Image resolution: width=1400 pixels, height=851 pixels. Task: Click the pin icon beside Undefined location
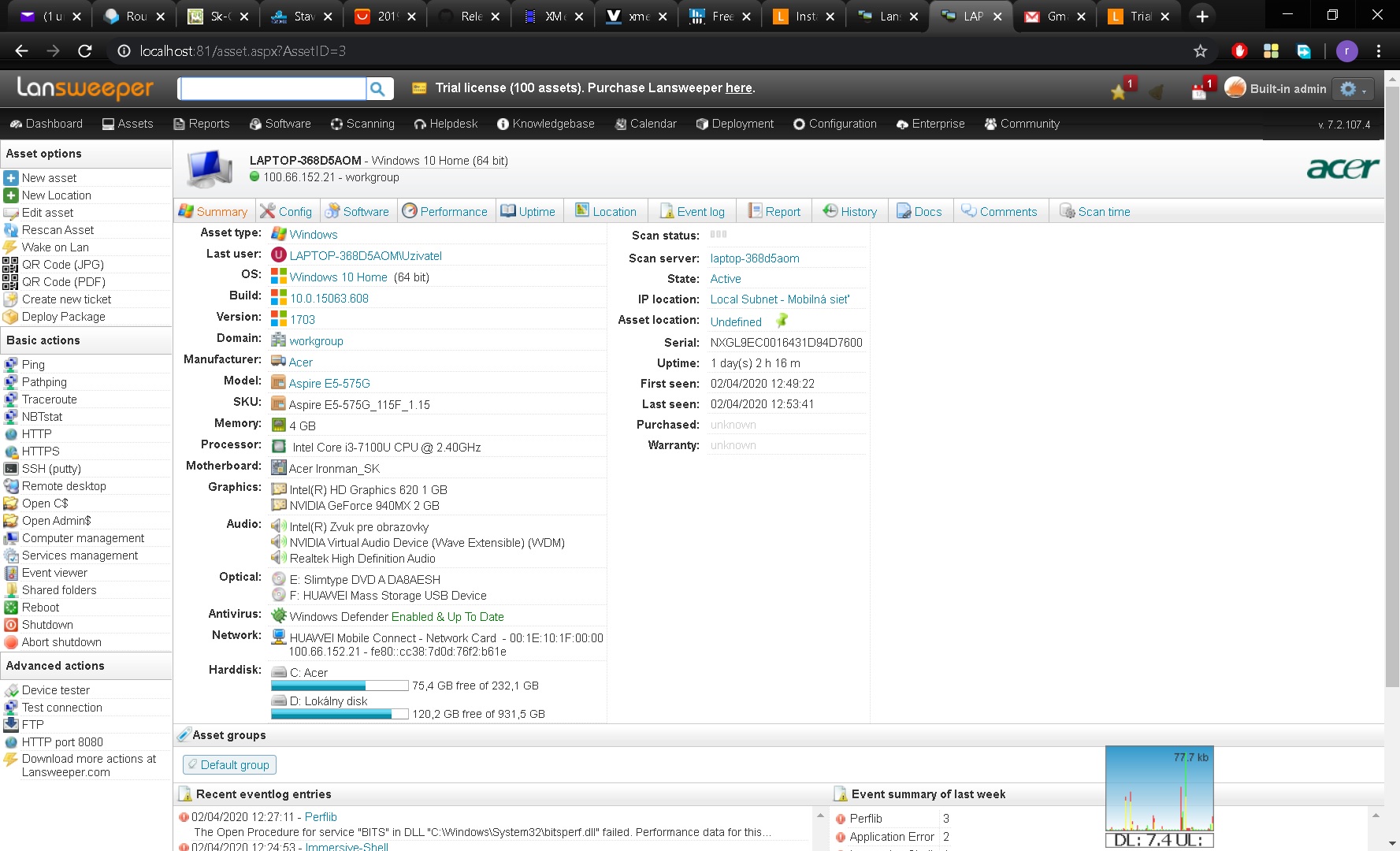coord(782,321)
